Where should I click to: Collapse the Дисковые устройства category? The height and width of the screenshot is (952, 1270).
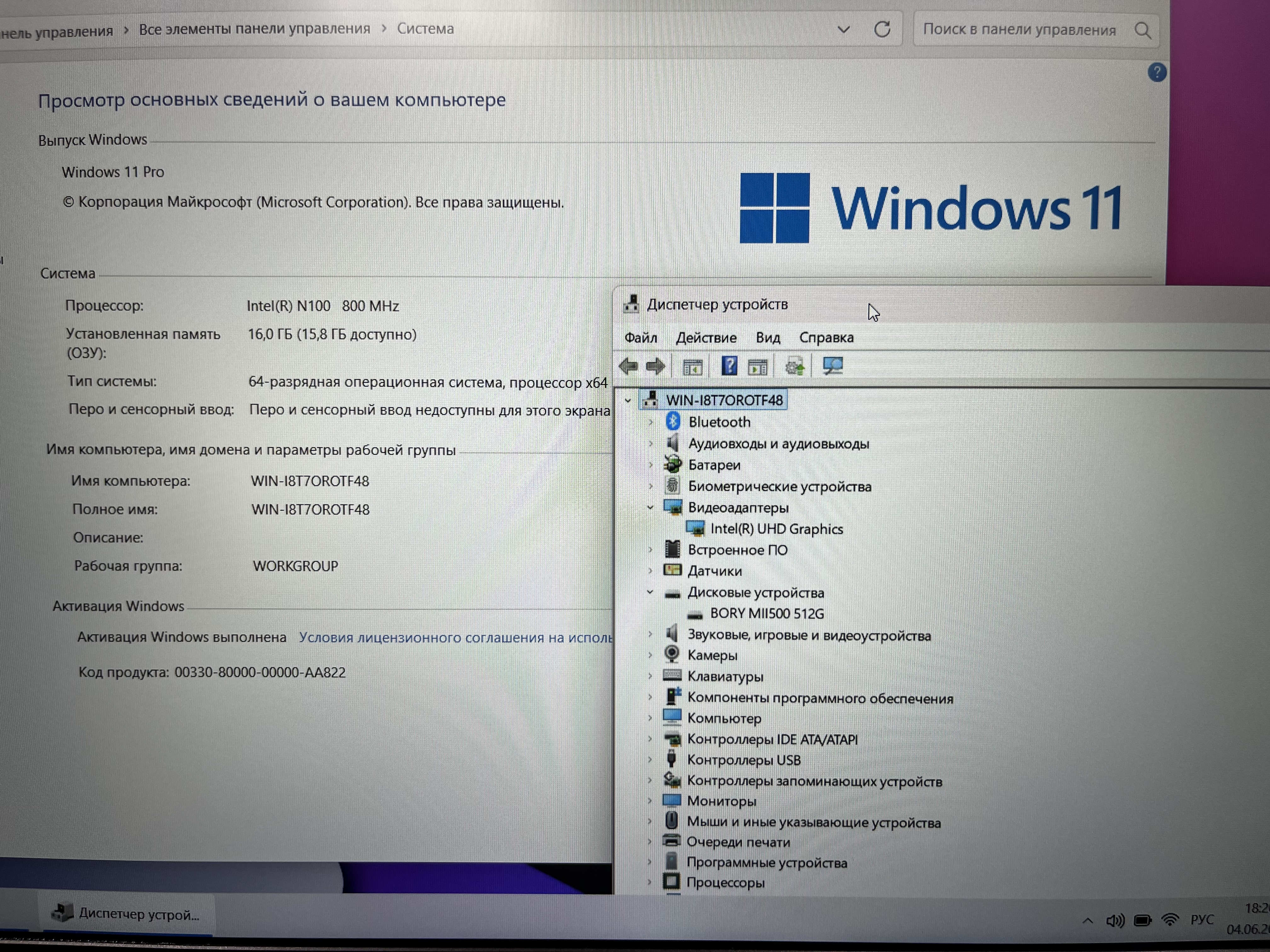coord(650,592)
